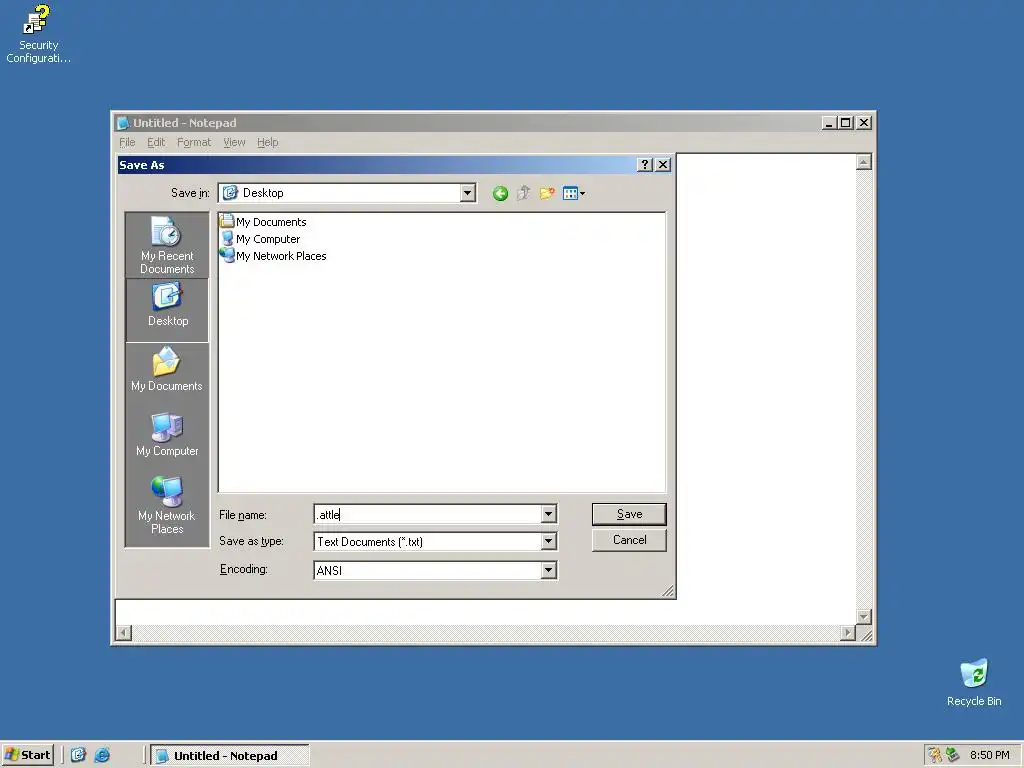The width and height of the screenshot is (1024, 768).
Task: Maximize the Notepad window
Action: click(x=846, y=123)
